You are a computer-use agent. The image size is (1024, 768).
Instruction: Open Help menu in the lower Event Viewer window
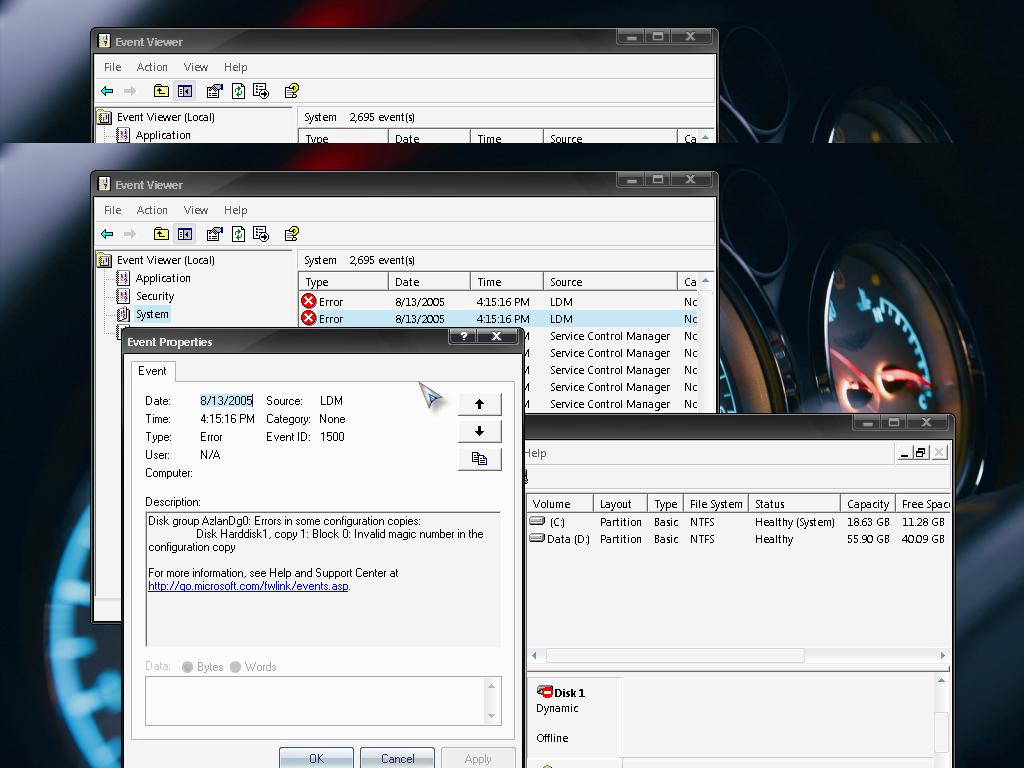(x=235, y=210)
